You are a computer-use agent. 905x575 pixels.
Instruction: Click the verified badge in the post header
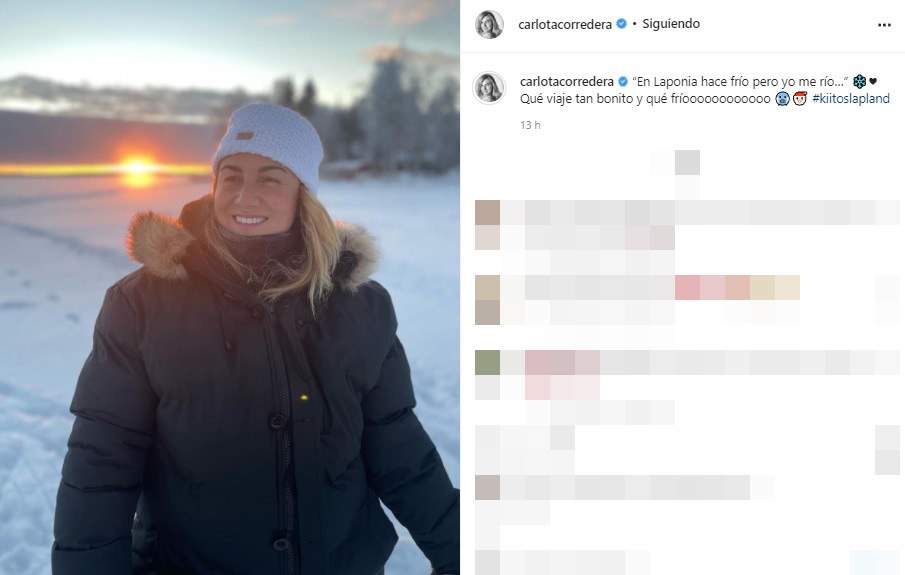pyautogui.click(x=622, y=24)
